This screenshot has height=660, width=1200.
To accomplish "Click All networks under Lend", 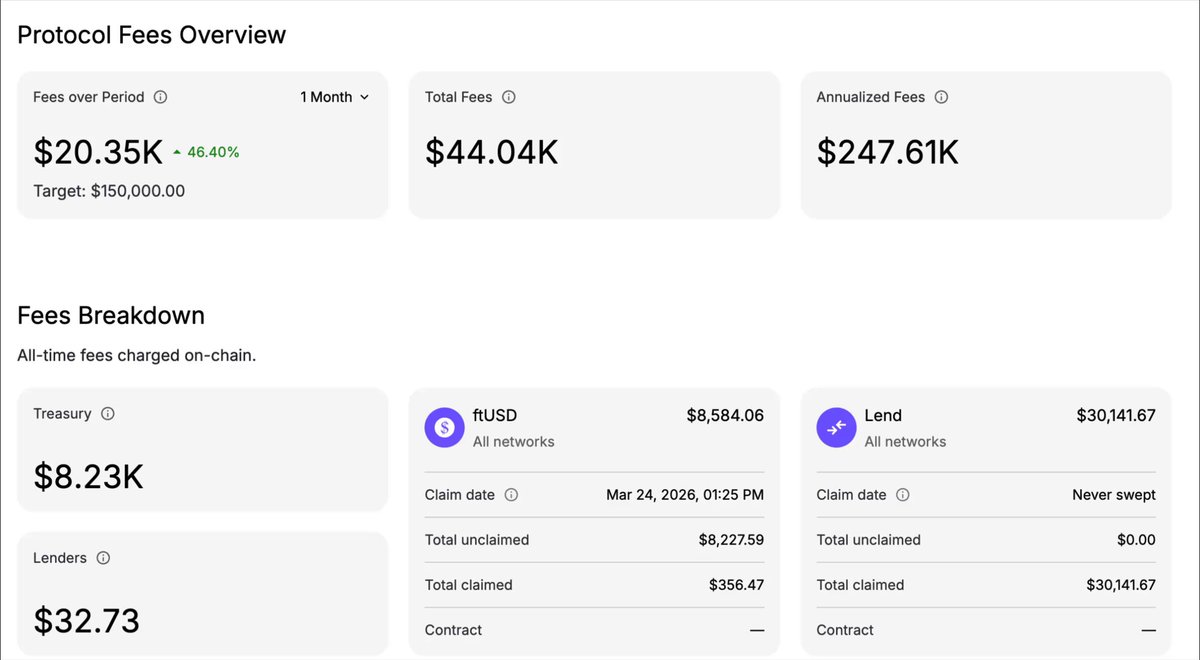I will (x=906, y=441).
